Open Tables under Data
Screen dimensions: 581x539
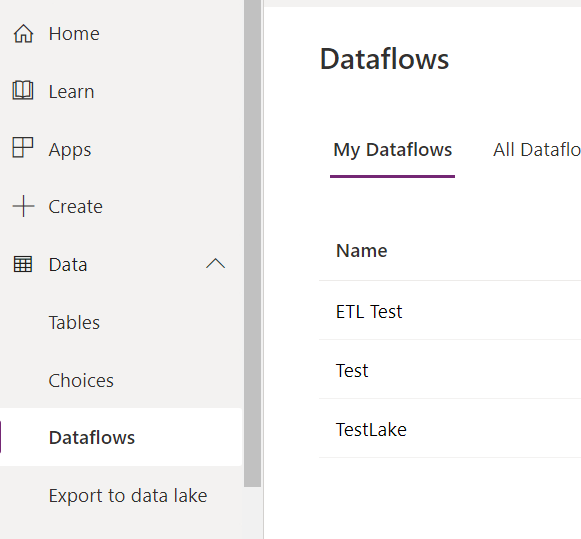coord(74,322)
